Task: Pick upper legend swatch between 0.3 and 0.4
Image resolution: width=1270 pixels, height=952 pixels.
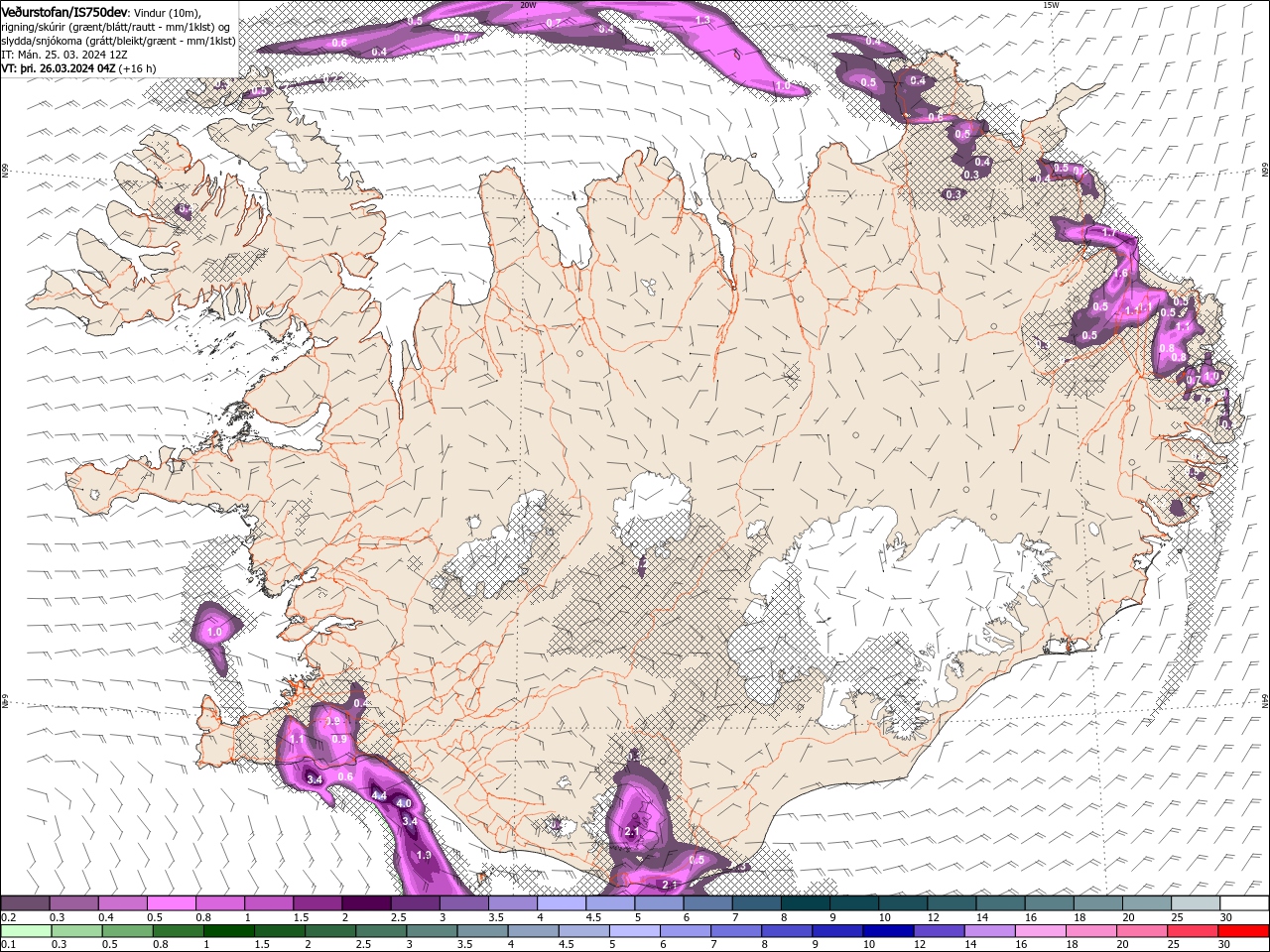Action: coord(73,903)
